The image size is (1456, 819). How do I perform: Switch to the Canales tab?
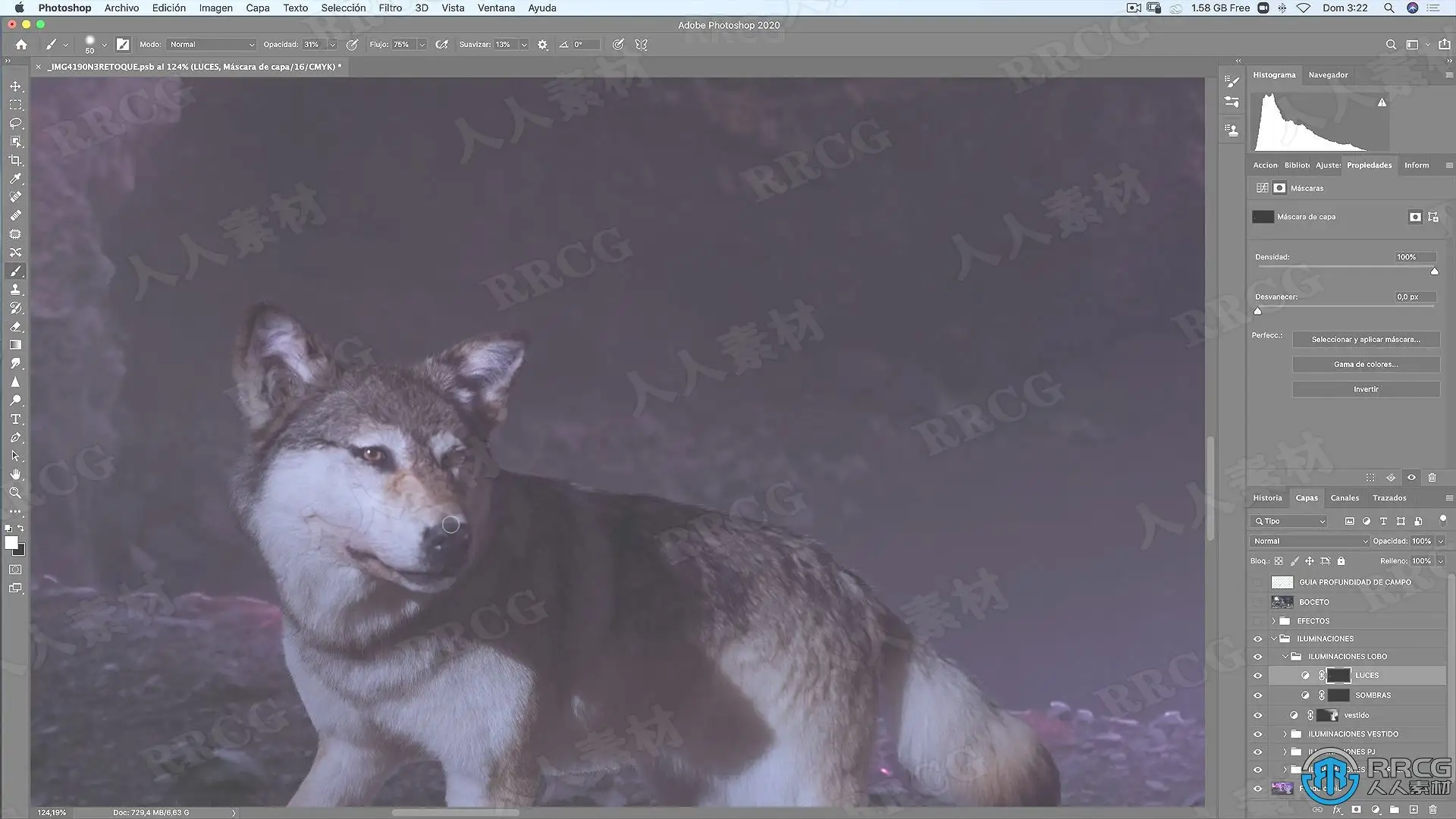[1344, 498]
